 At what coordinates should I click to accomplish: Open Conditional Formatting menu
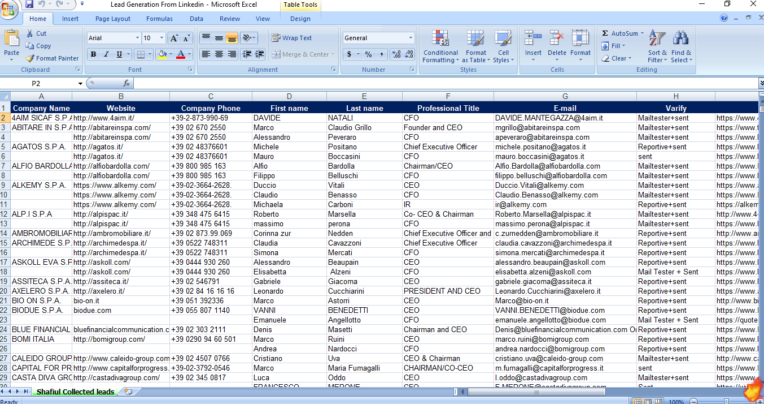coord(440,46)
